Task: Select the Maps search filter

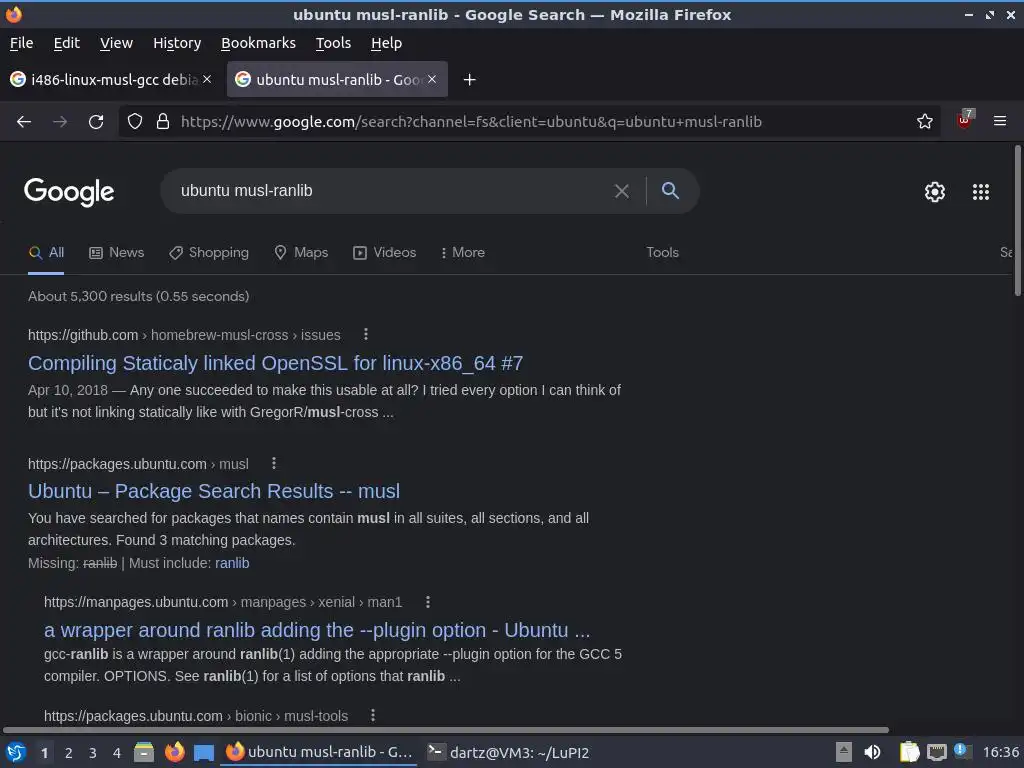Action: point(301,253)
